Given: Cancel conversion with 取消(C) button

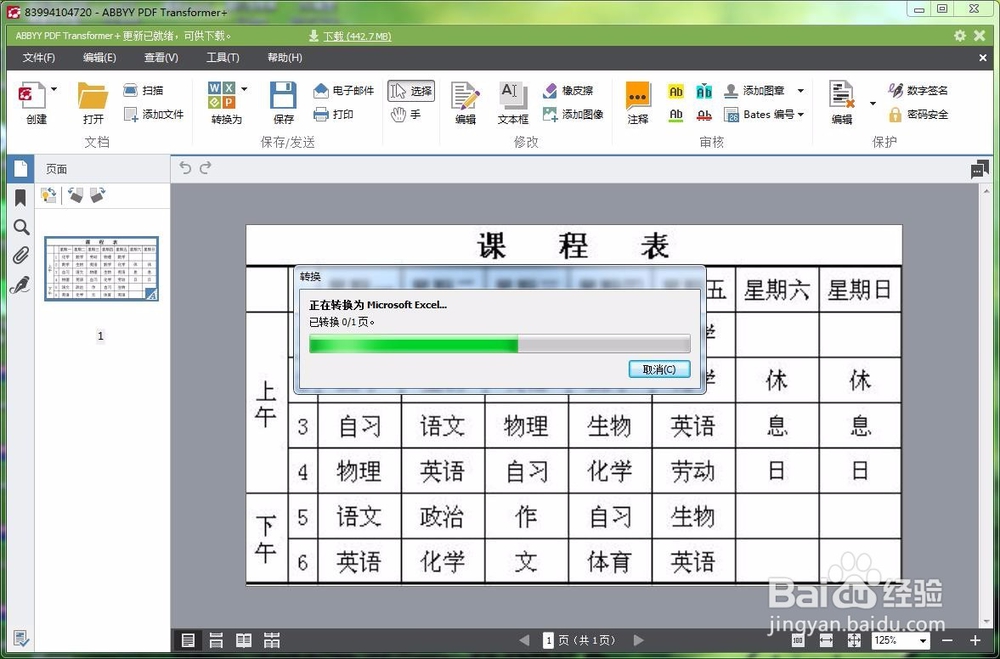Looking at the screenshot, I should [x=659, y=369].
